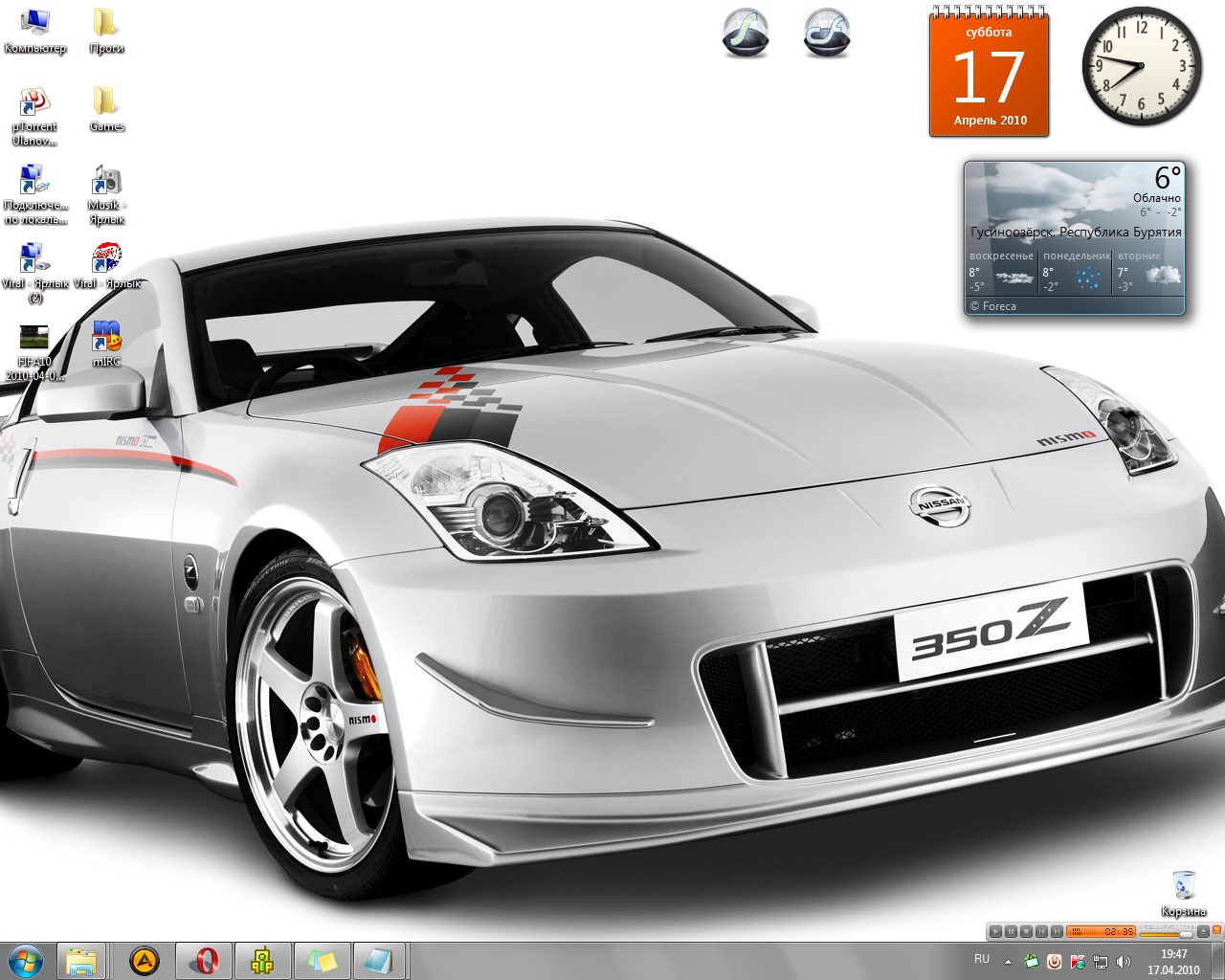
Task: Click the eject button in mini player
Action: pos(1203,931)
